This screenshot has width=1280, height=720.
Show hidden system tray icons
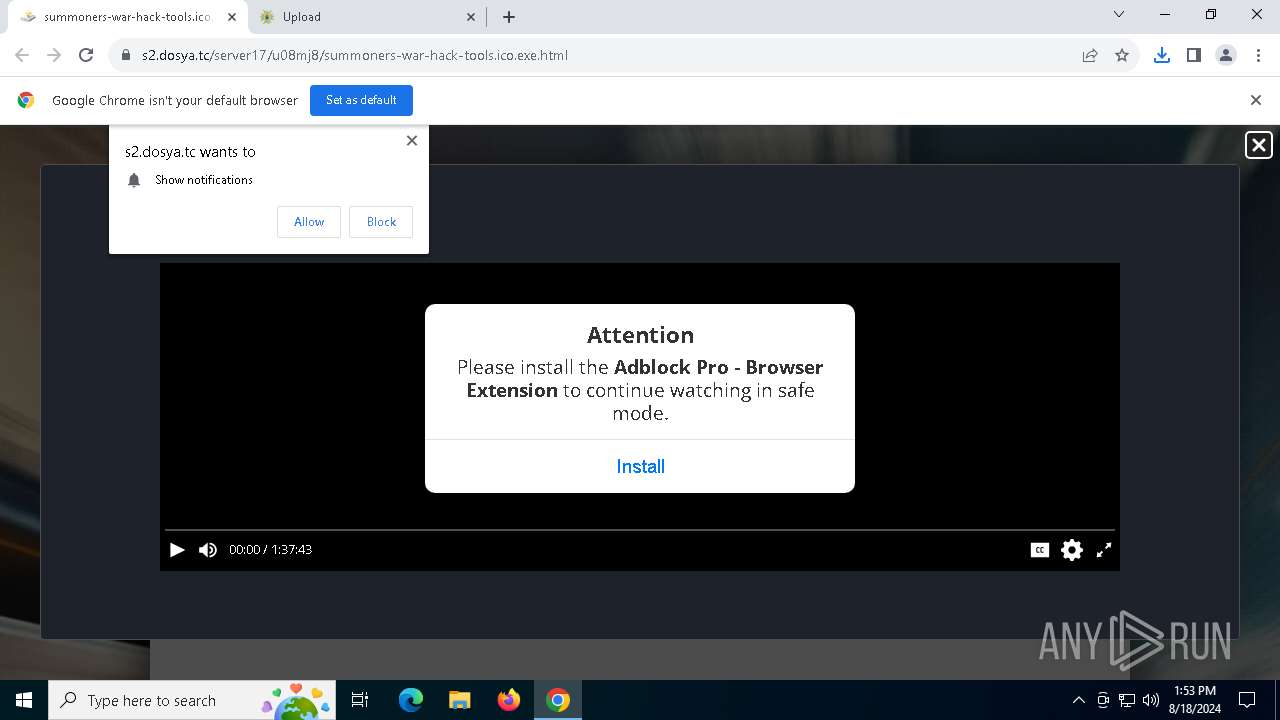1078,700
